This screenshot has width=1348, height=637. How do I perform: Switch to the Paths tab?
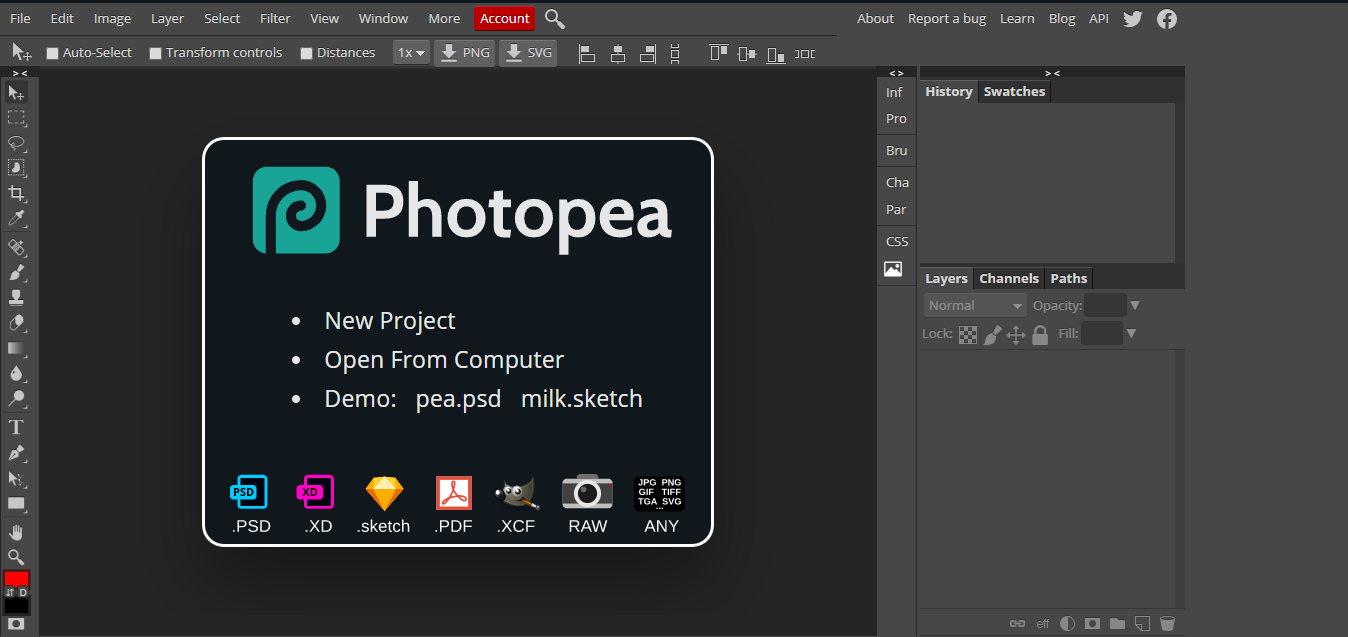coord(1069,279)
